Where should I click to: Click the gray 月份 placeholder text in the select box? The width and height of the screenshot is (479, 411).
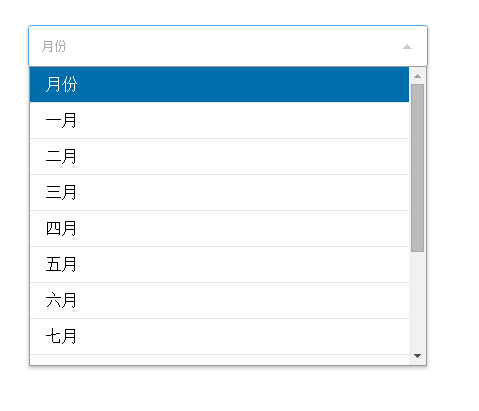click(x=54, y=46)
